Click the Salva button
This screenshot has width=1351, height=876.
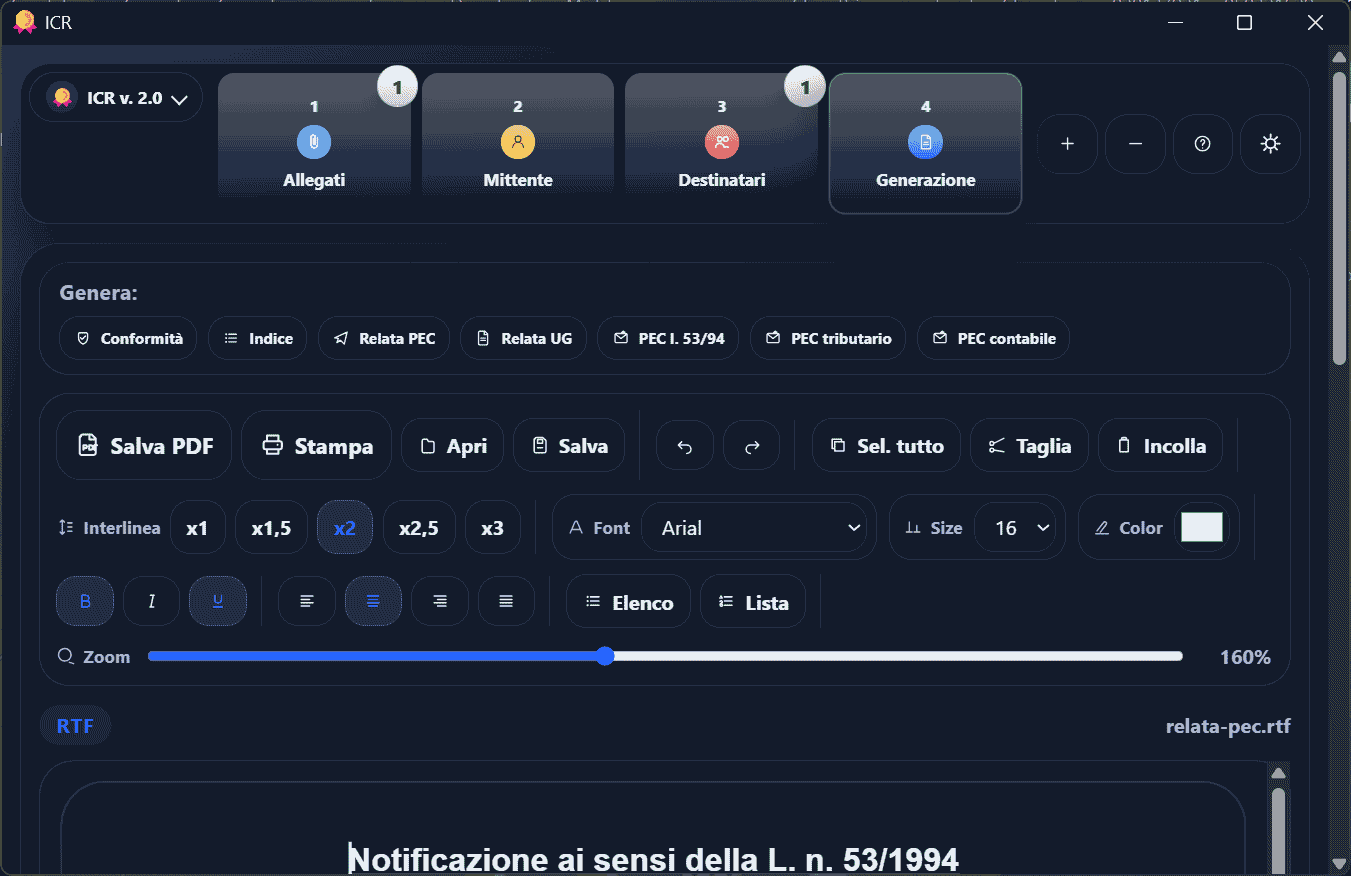(569, 446)
